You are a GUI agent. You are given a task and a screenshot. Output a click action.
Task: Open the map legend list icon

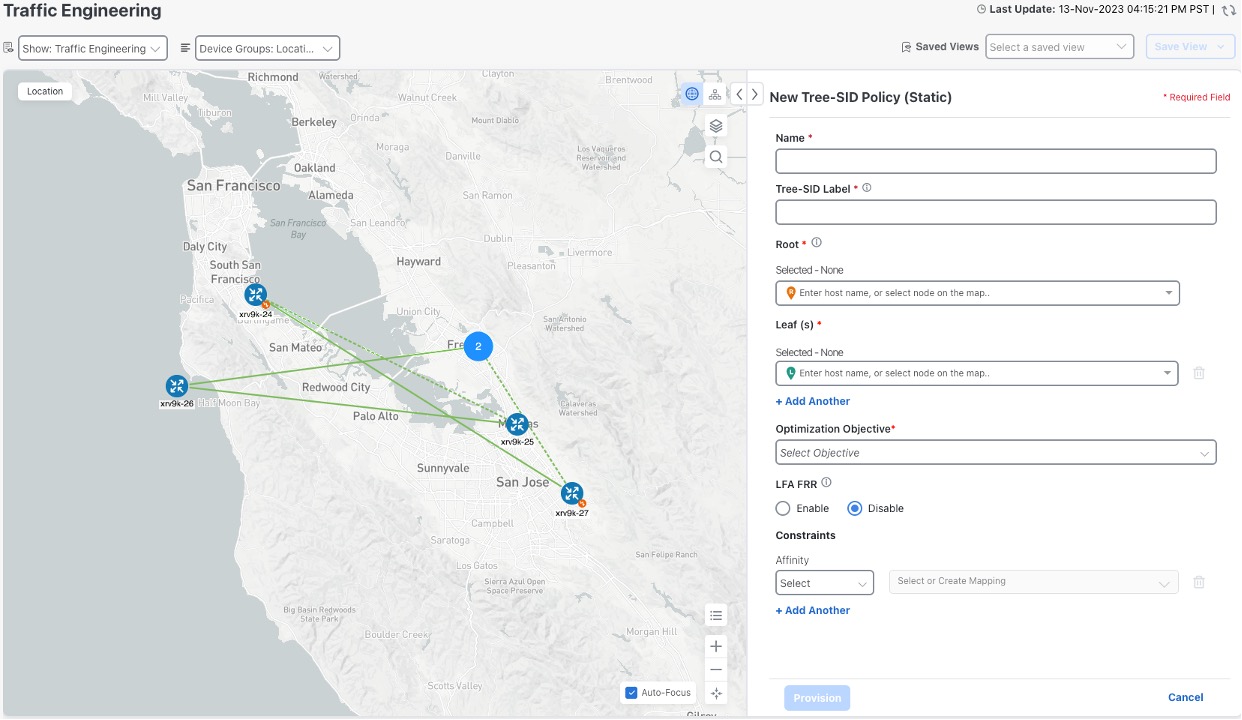[x=715, y=615]
